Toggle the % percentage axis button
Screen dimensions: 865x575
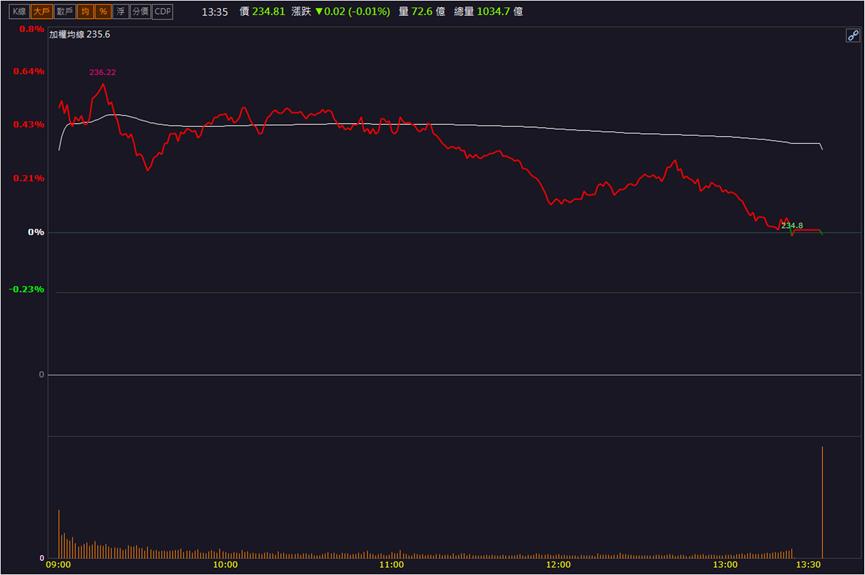pyautogui.click(x=103, y=12)
